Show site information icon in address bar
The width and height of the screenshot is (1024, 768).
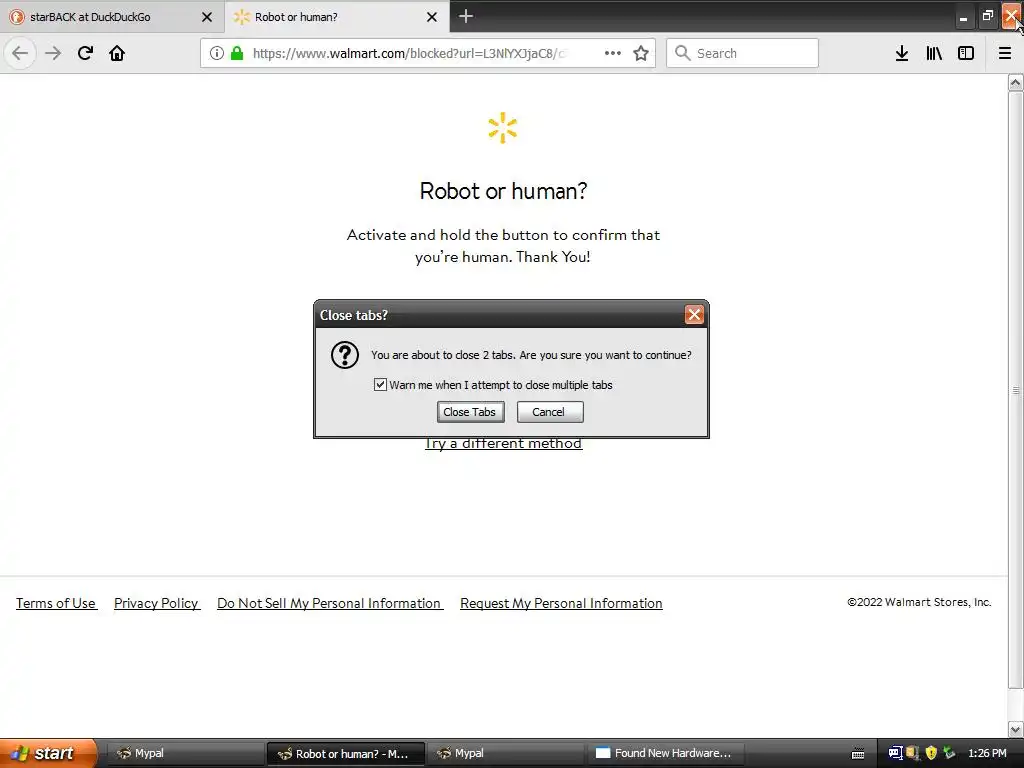[217, 53]
